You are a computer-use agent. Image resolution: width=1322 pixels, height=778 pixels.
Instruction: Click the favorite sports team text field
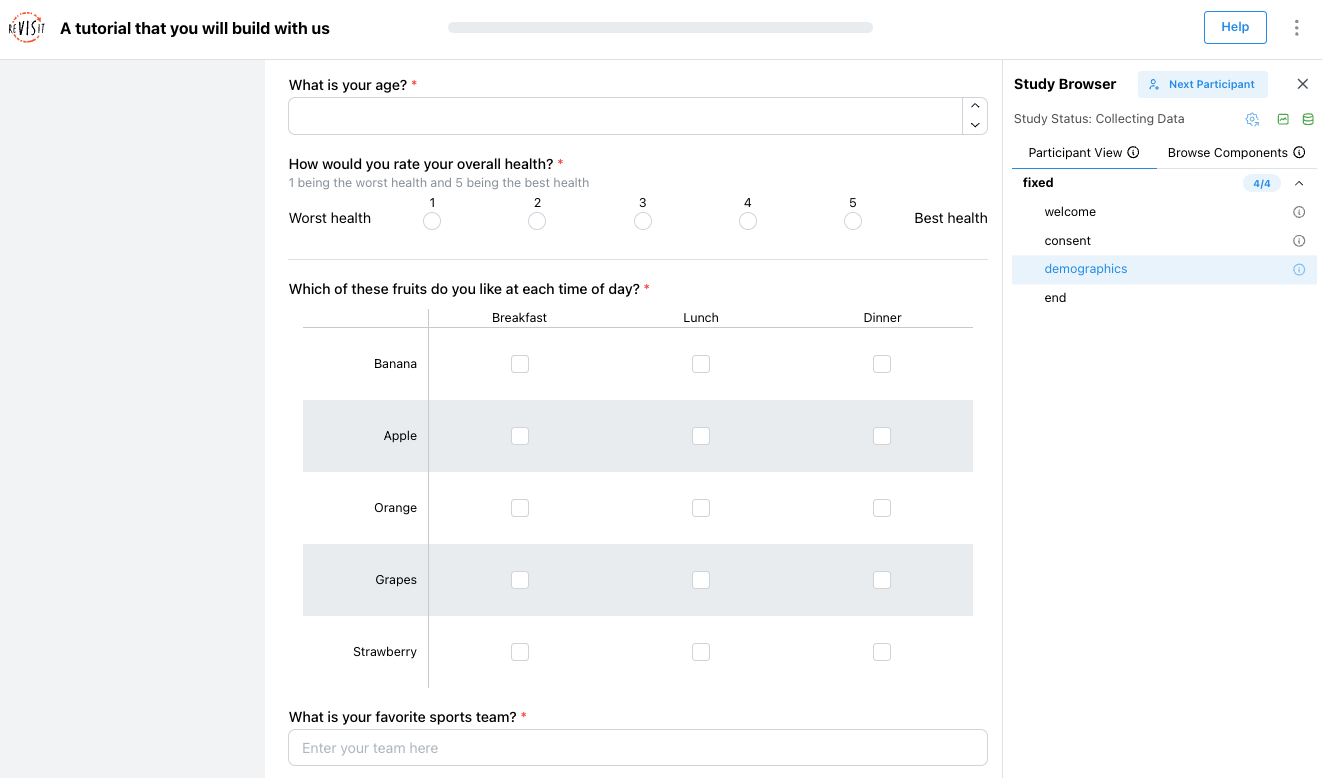[638, 748]
